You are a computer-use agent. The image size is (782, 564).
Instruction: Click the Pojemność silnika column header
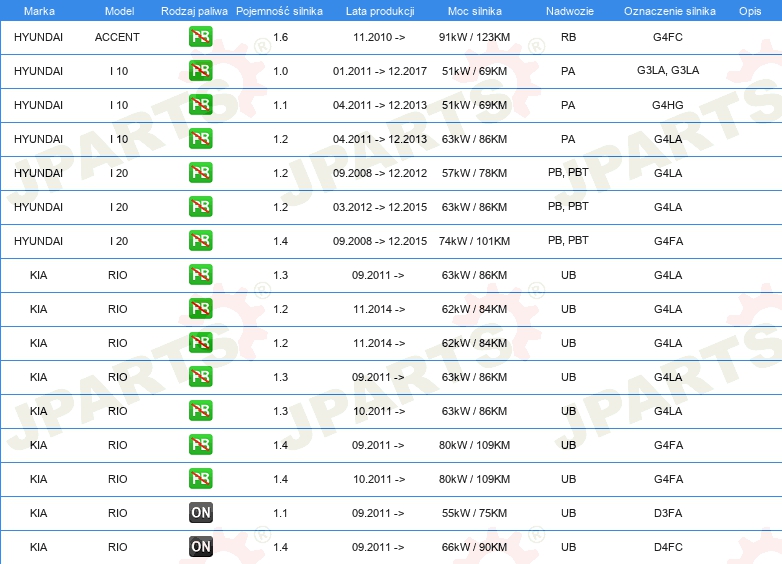(280, 10)
